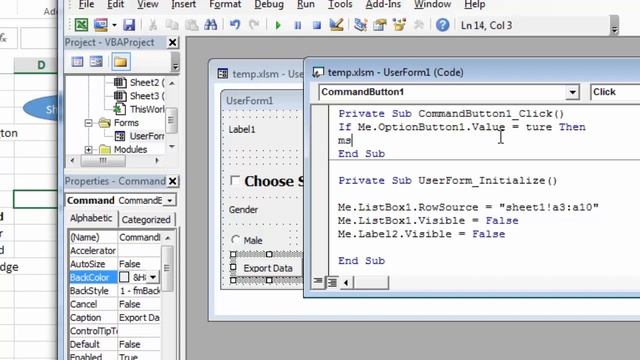Open the Project Explorer toolbar icon
The height and width of the screenshot is (360, 640).
point(360,25)
